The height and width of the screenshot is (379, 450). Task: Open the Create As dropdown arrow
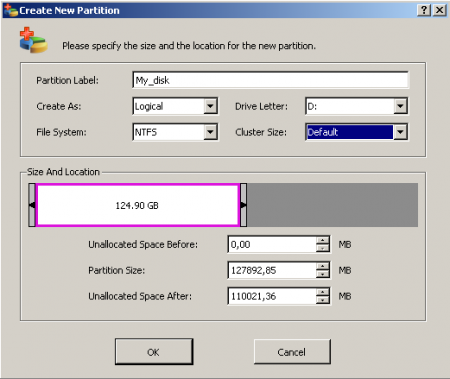click(210, 106)
